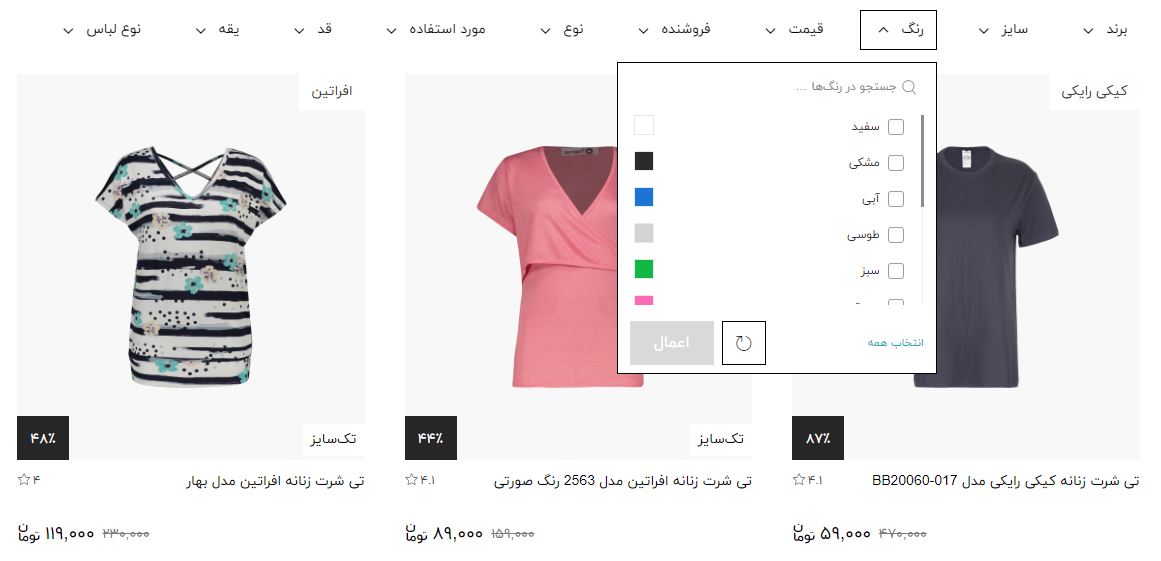Click the rating star of the pink 2563 shirt
1161x561 pixels.
click(412, 480)
